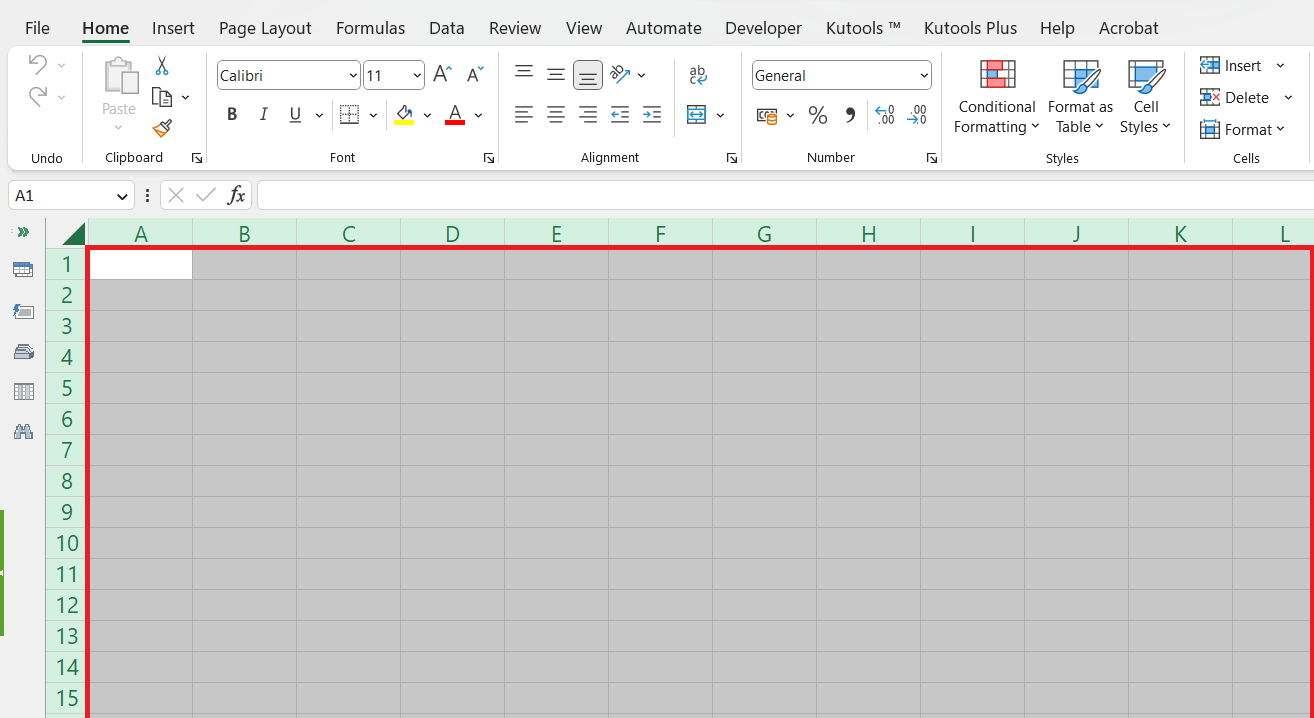1314x718 pixels.
Task: Click the Comma Style icon
Action: (849, 115)
